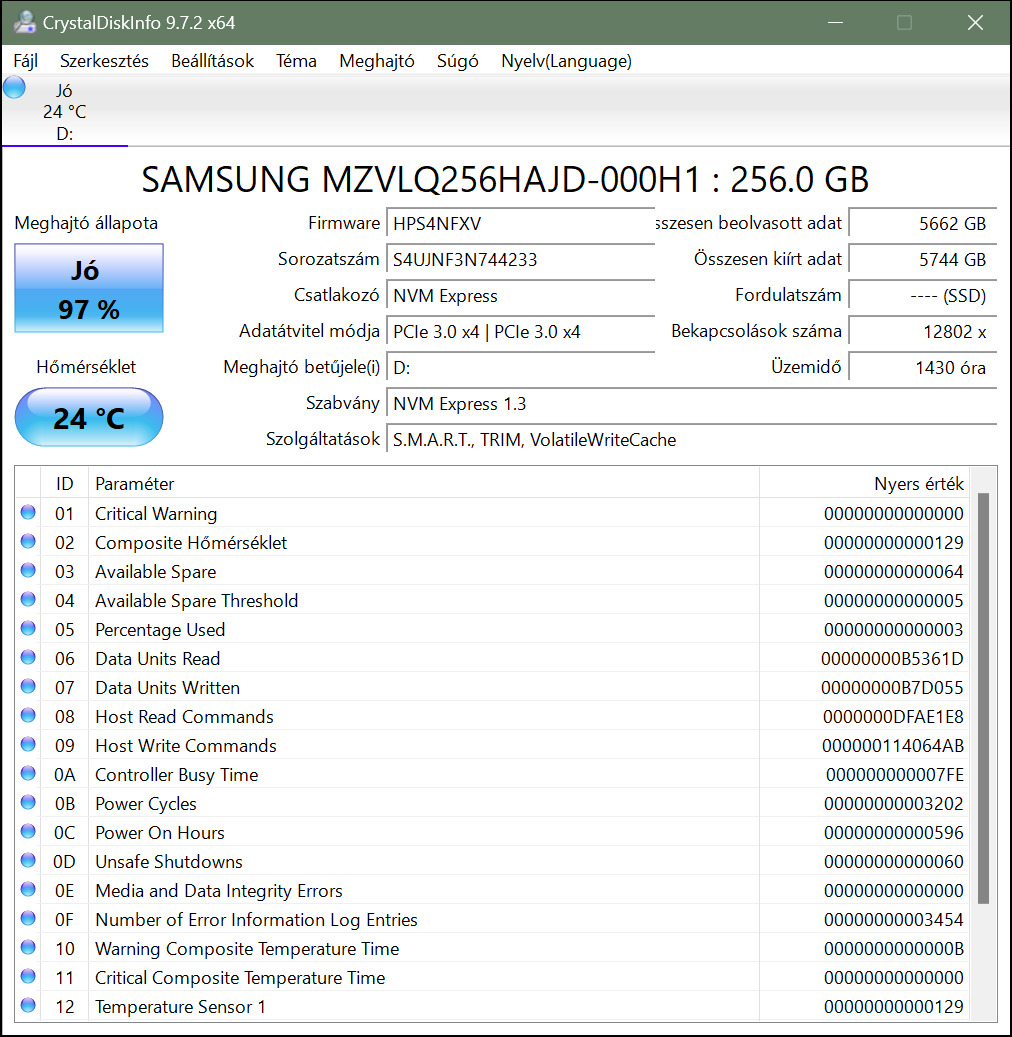Click the status orb of Percentage Used row

pos(28,628)
